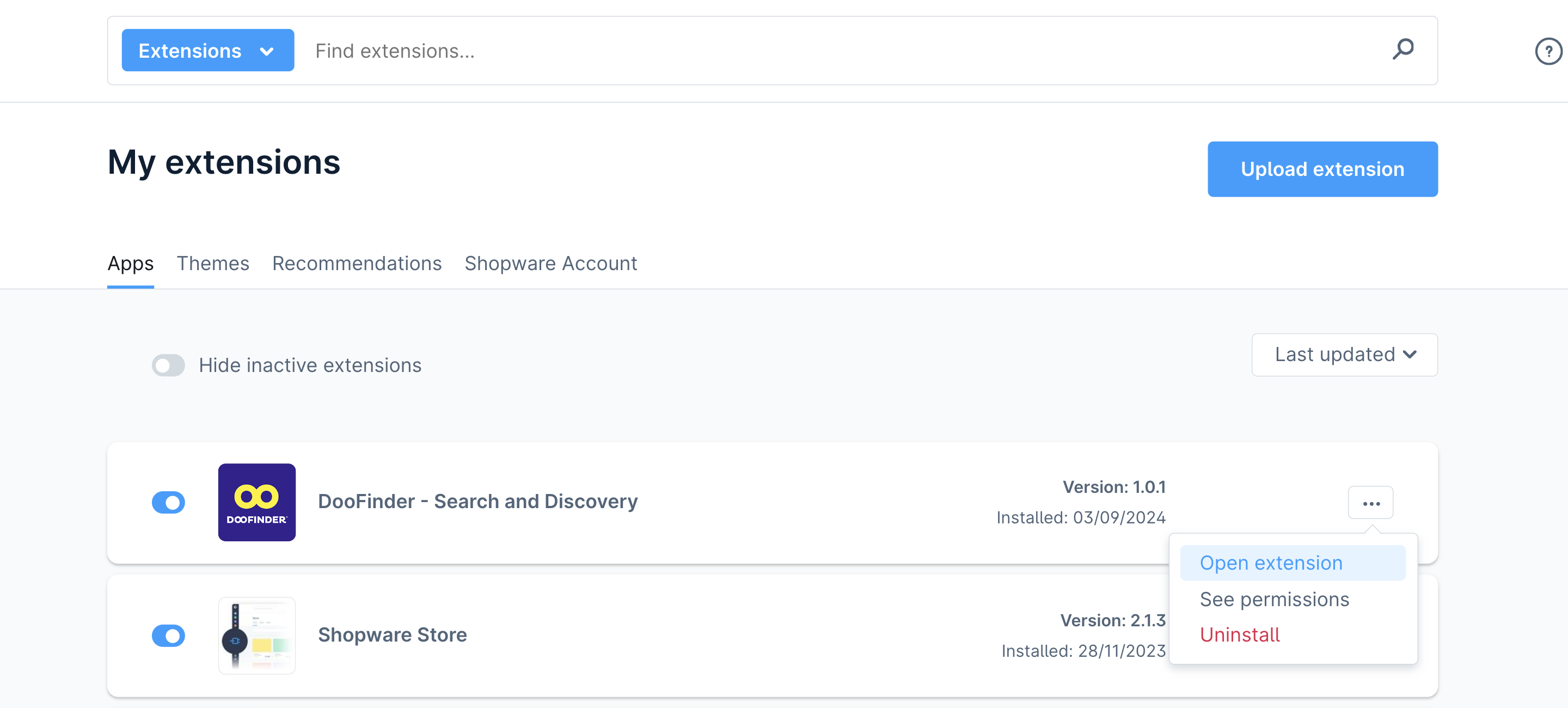Switch to the Themes tab
Viewport: 1568px width, 708px height.
point(213,264)
